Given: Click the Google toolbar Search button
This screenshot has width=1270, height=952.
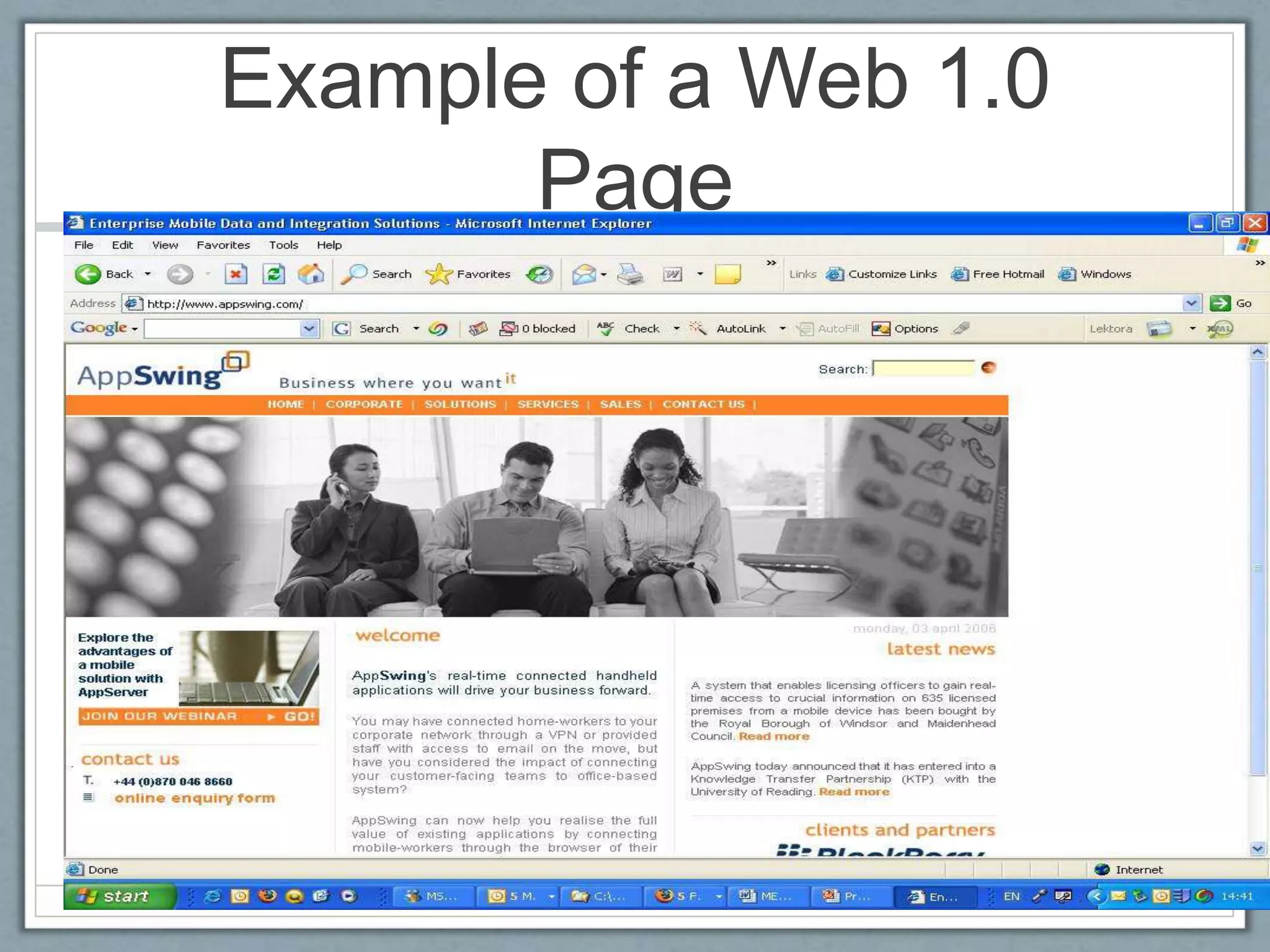Looking at the screenshot, I should (x=366, y=328).
